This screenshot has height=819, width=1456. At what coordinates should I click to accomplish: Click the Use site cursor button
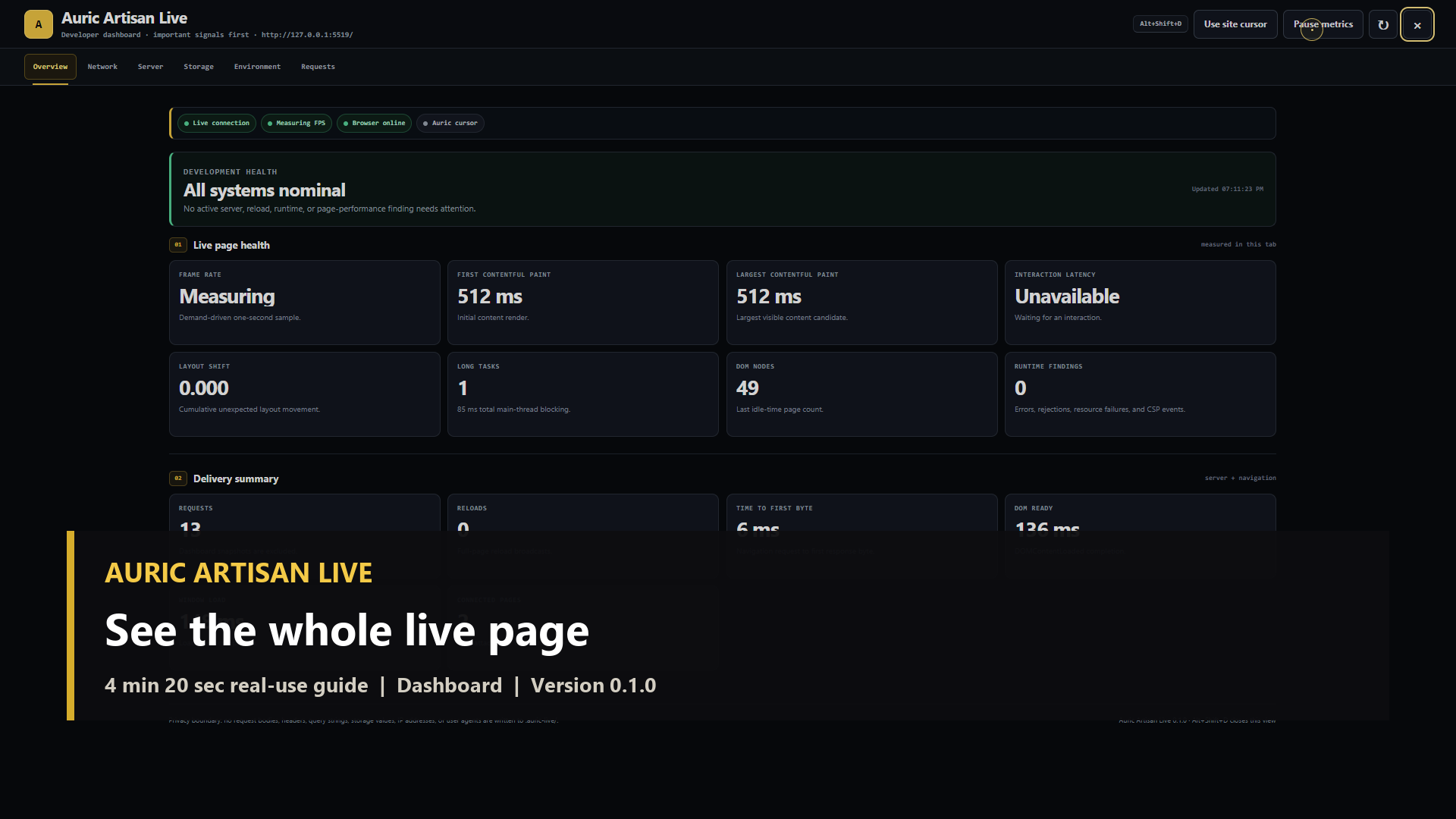click(1235, 24)
